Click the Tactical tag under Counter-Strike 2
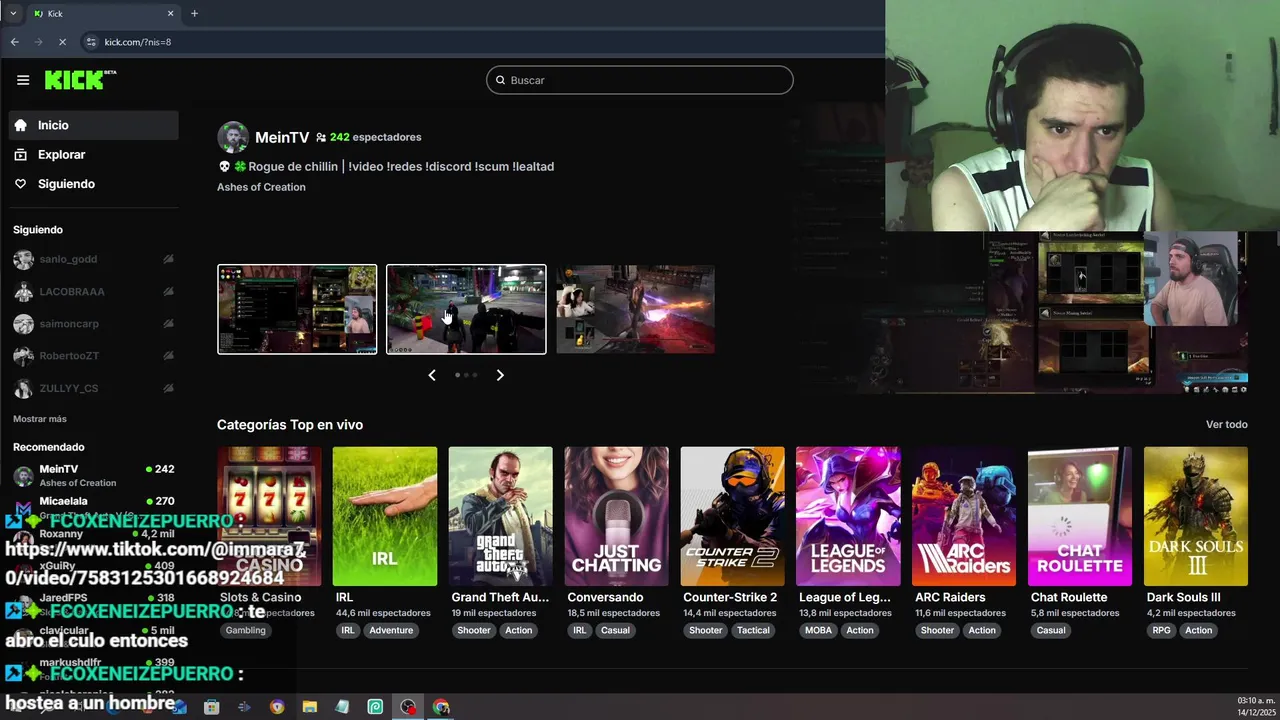This screenshot has height=720, width=1280. 753,630
